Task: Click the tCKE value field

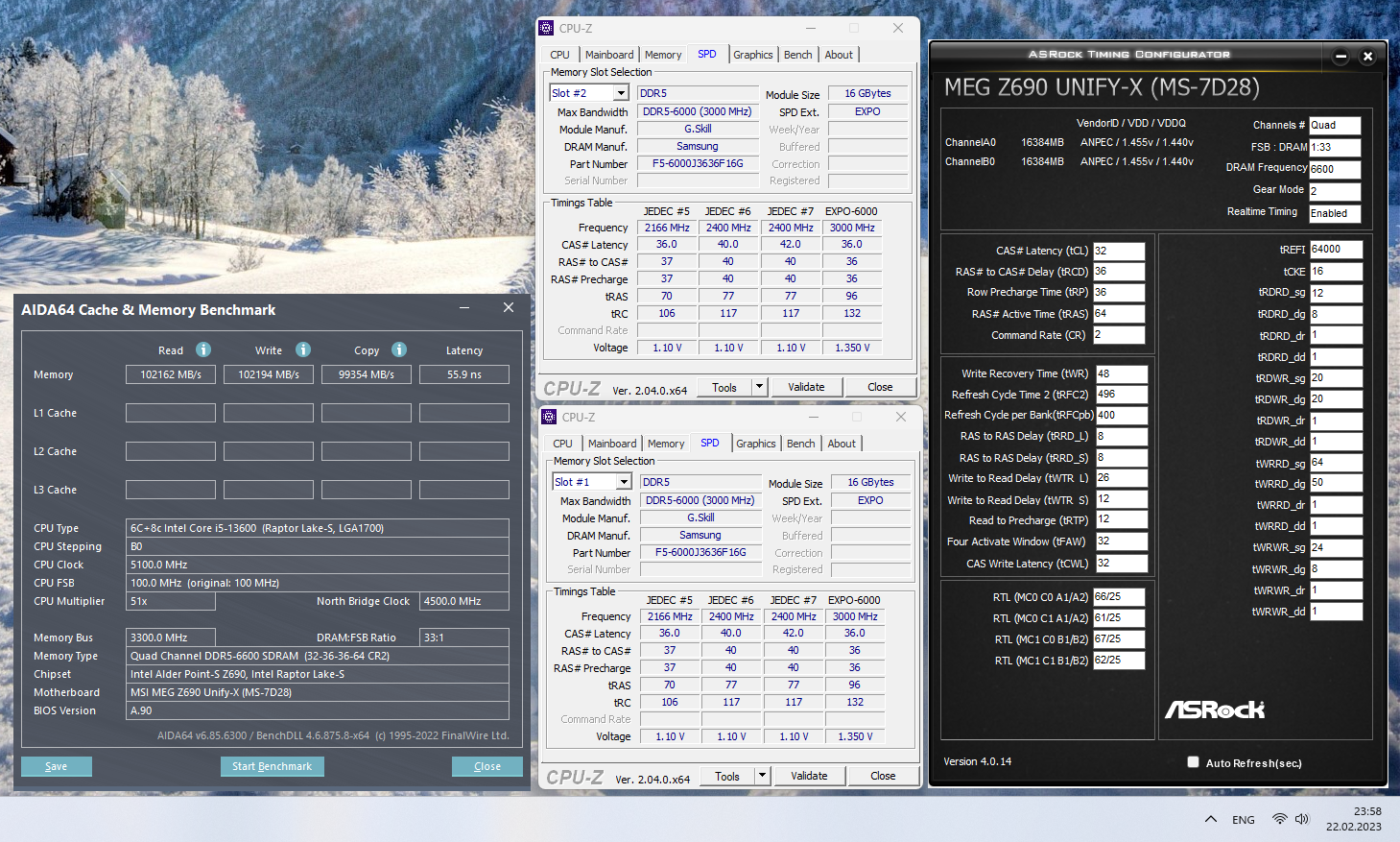Action: pos(1337,272)
